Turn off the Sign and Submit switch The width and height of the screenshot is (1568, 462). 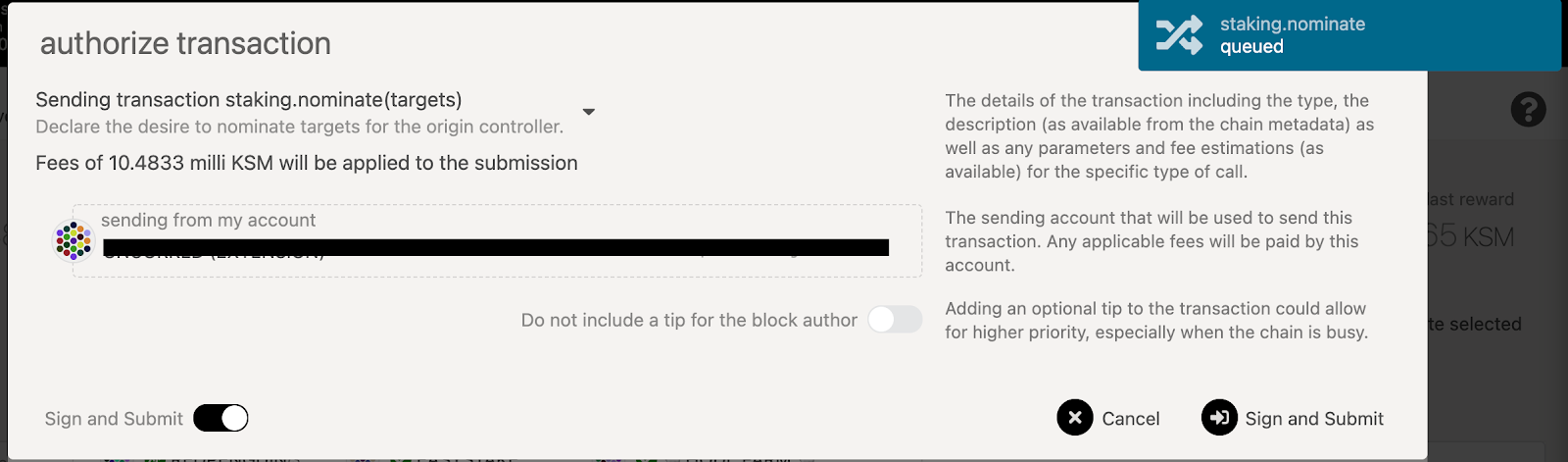pos(220,419)
